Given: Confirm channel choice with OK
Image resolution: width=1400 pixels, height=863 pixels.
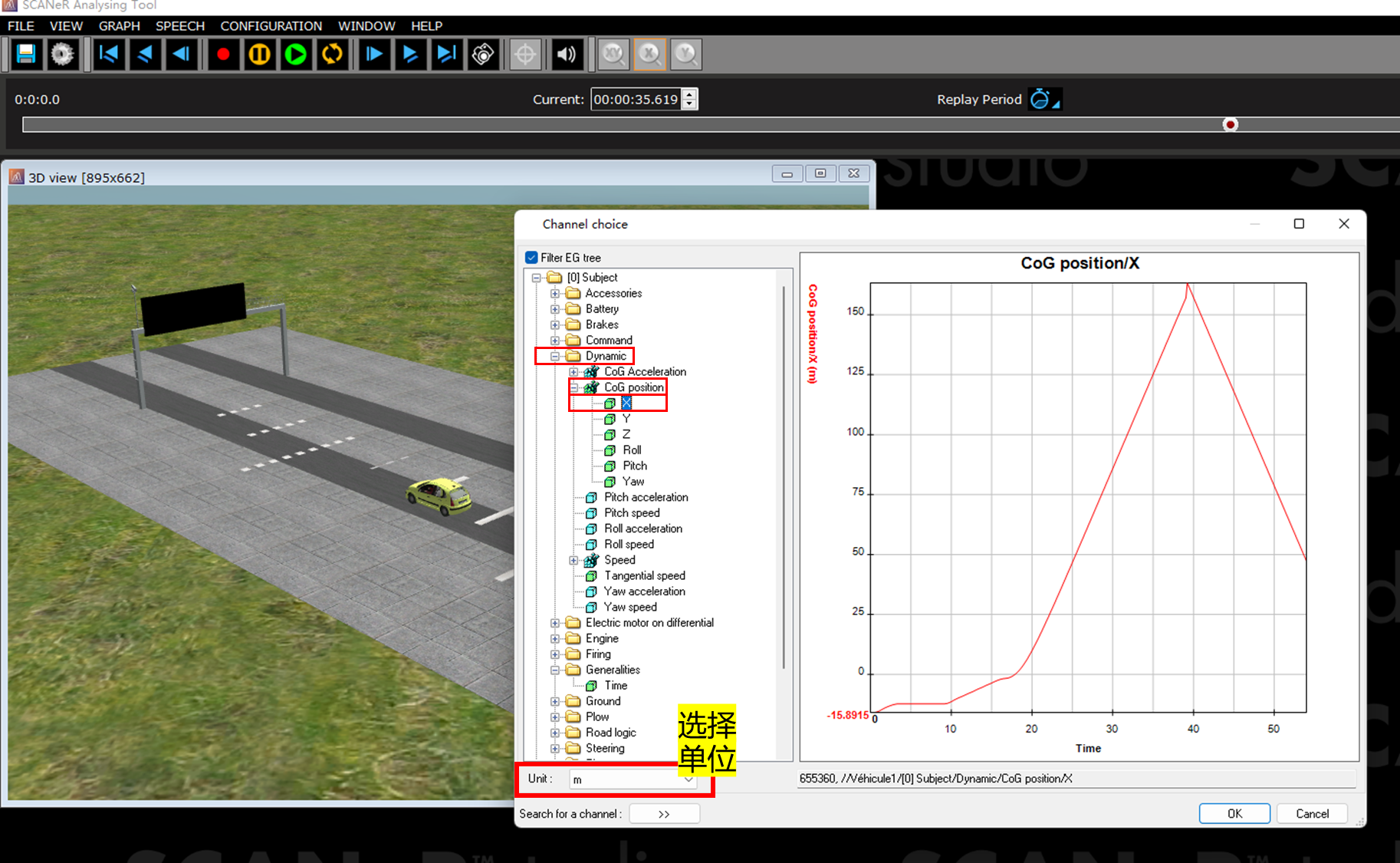Looking at the screenshot, I should pyautogui.click(x=1234, y=813).
